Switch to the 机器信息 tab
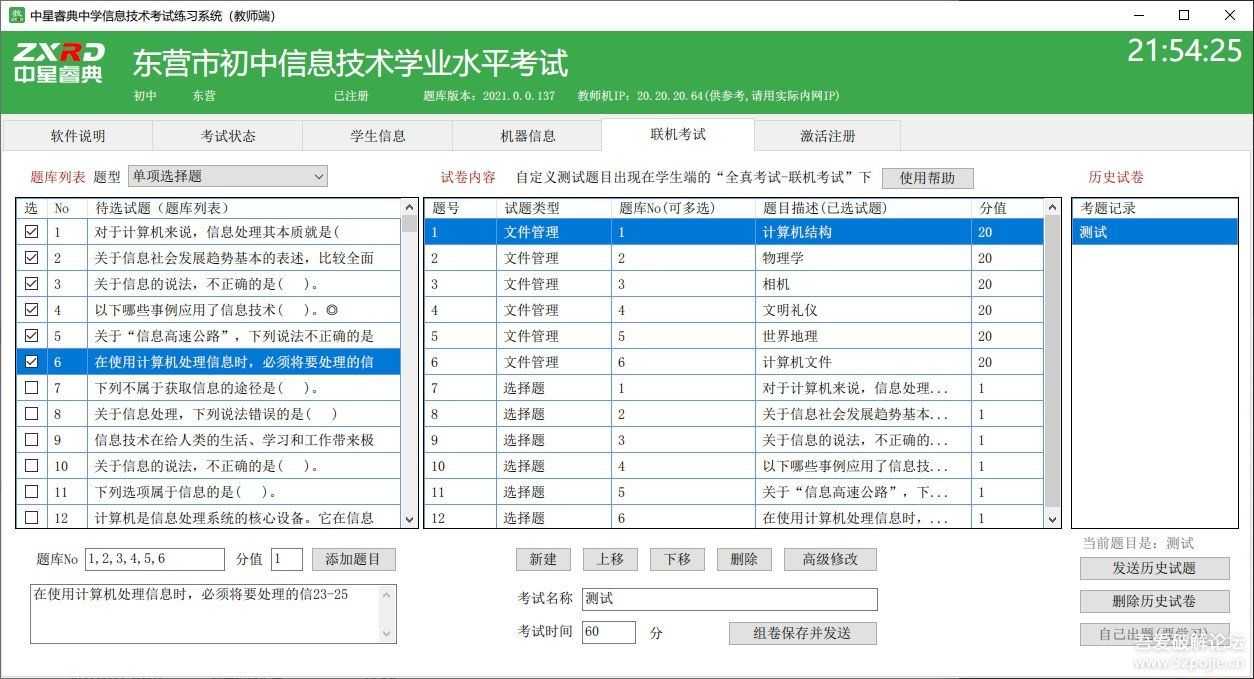The image size is (1254, 679). (x=527, y=135)
